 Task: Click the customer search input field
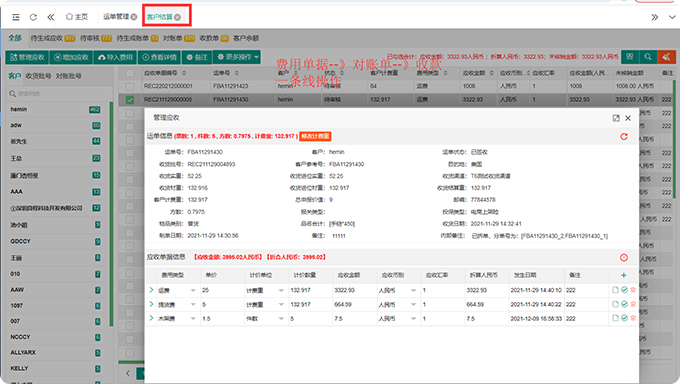click(59, 93)
